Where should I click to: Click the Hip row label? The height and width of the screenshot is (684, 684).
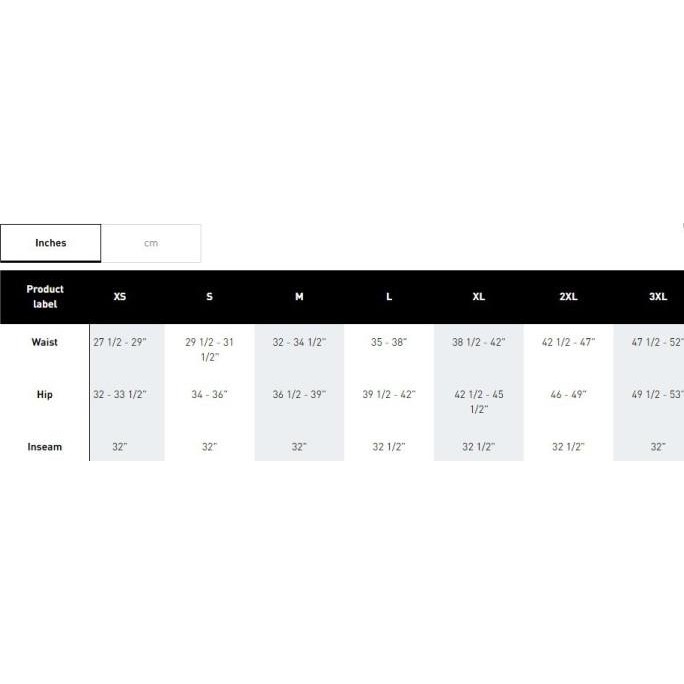coord(45,394)
